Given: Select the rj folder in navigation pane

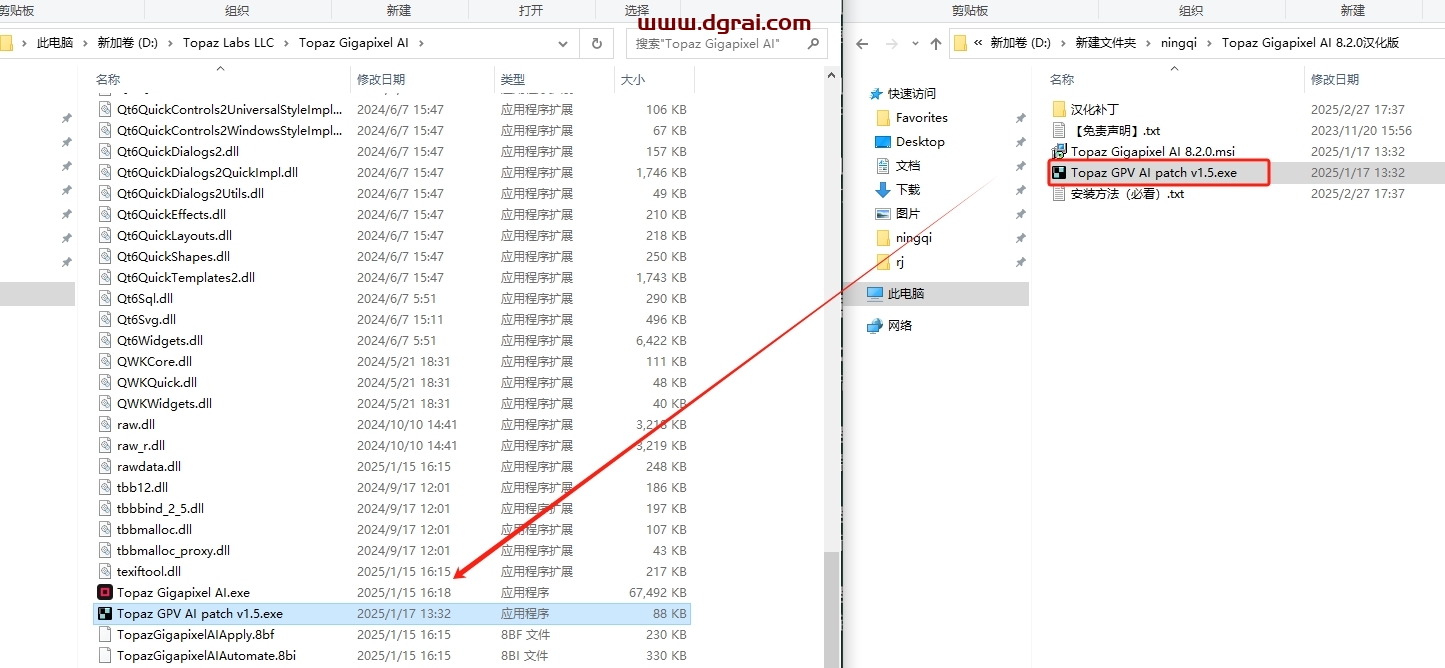Looking at the screenshot, I should pos(900,262).
